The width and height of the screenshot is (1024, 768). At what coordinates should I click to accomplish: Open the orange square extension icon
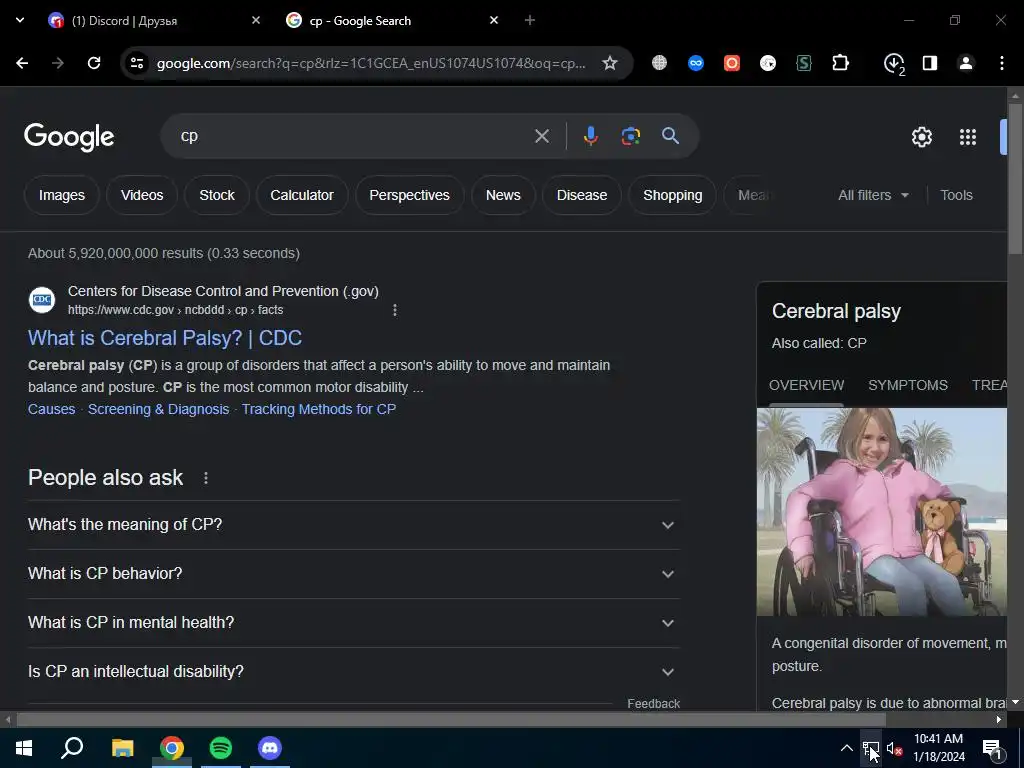click(732, 63)
